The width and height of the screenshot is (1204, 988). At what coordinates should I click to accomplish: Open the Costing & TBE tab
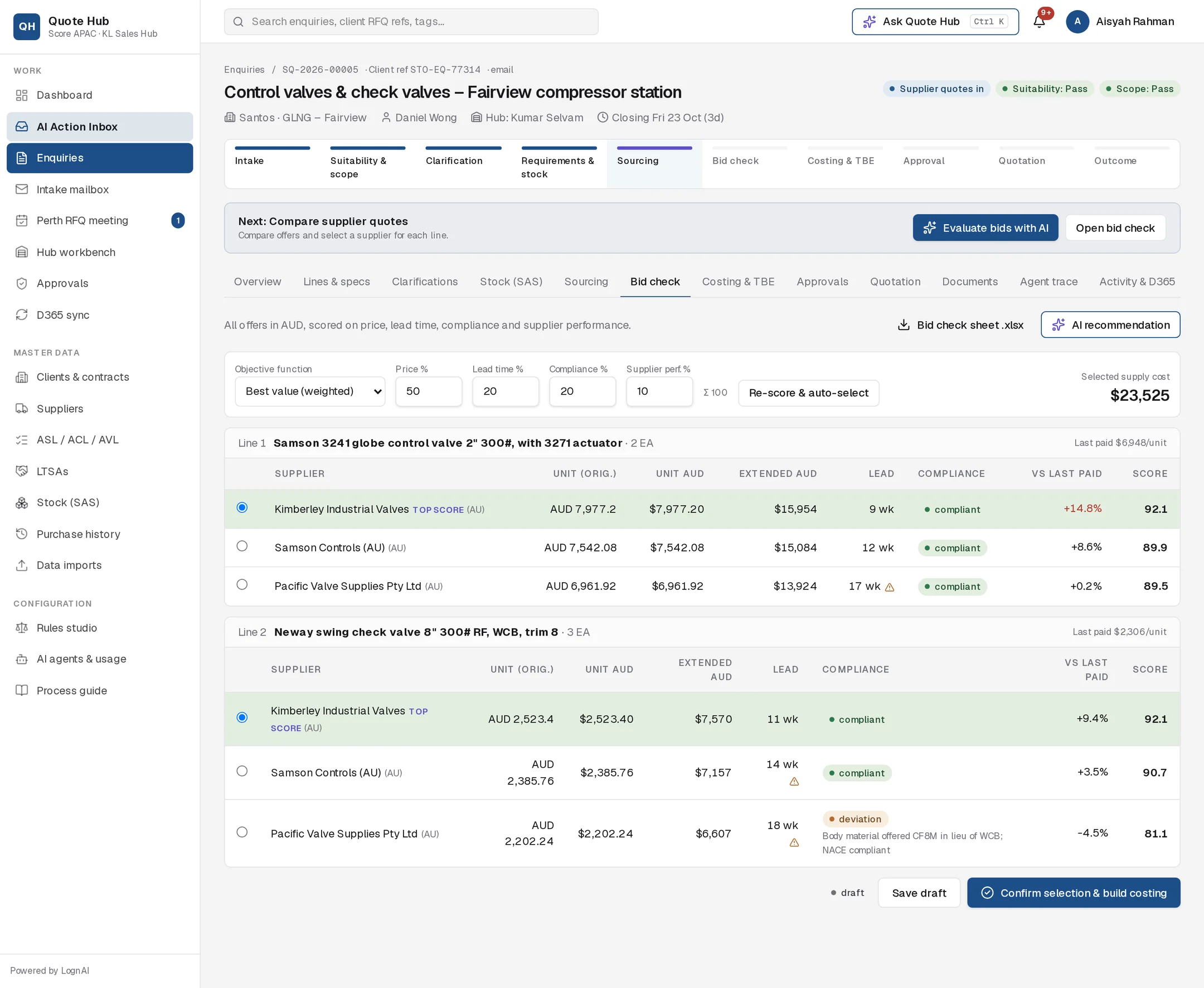(738, 282)
